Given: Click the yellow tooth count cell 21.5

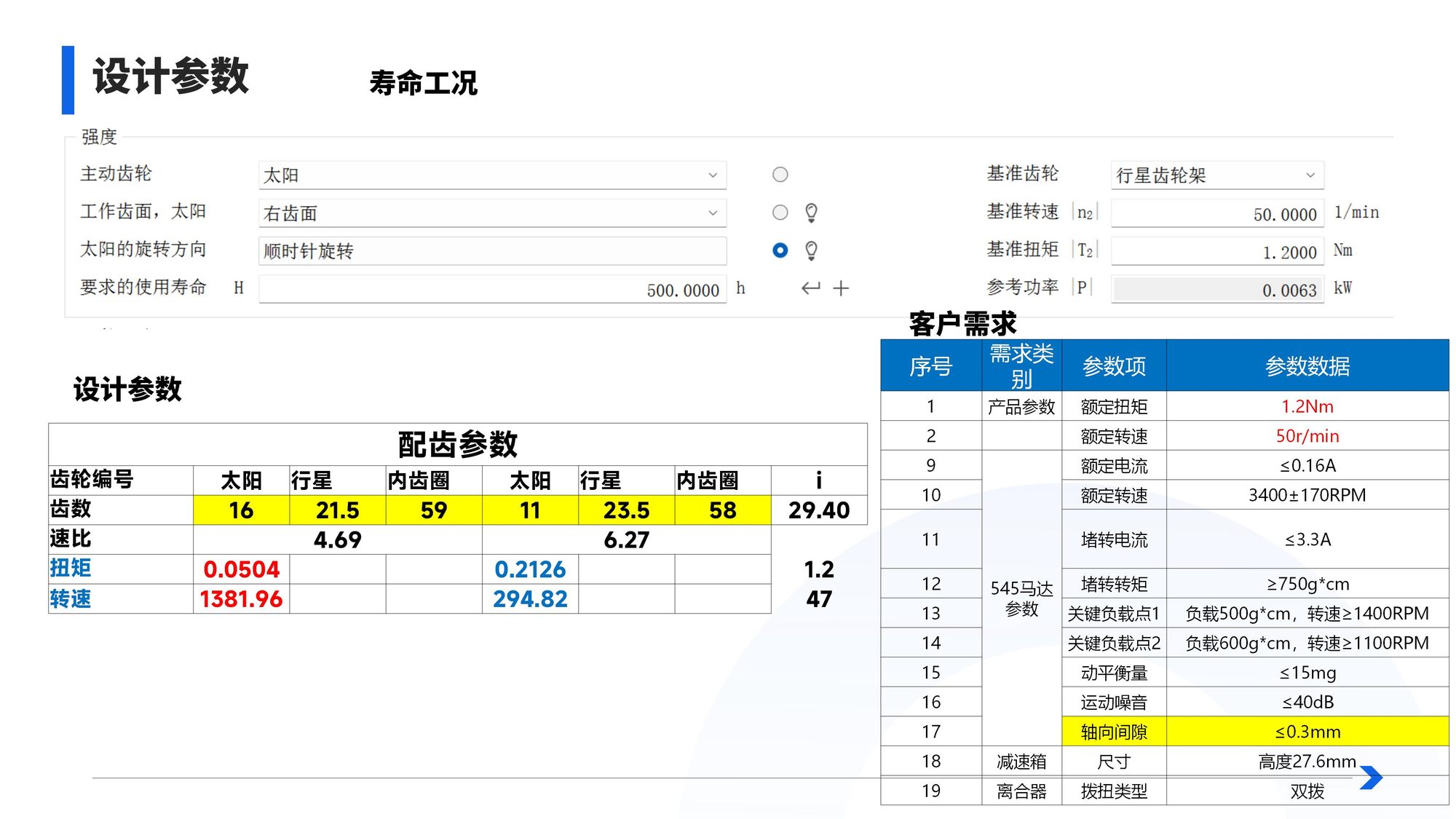Looking at the screenshot, I should tap(337, 510).
